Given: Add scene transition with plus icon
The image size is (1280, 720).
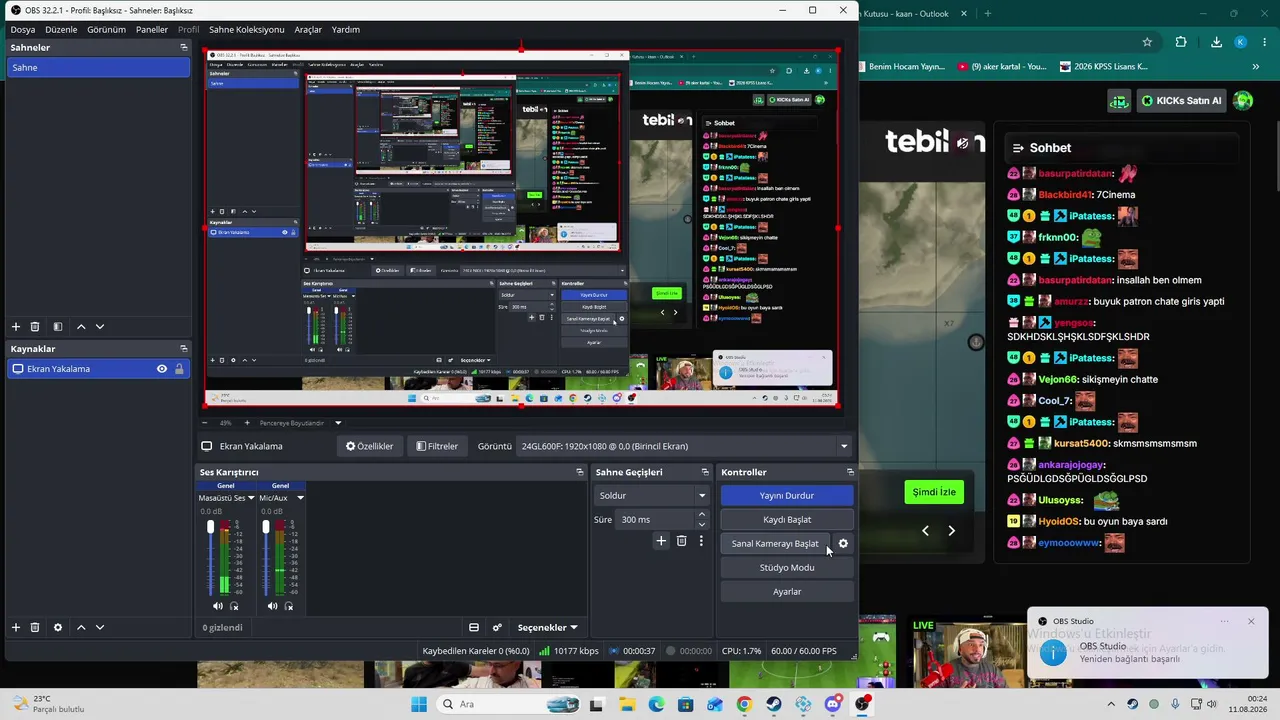Looking at the screenshot, I should (661, 541).
